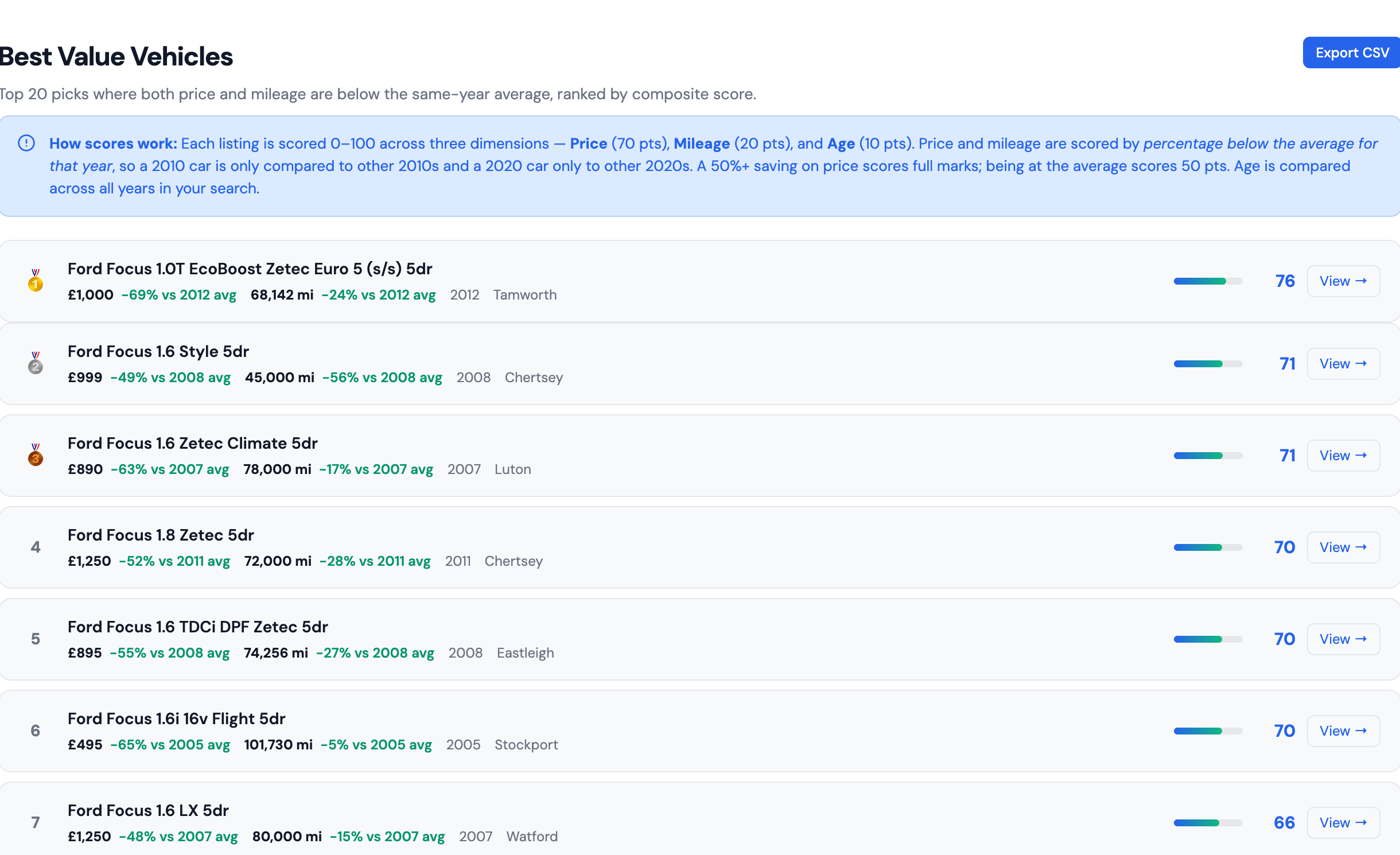Open View for the Ford Focus 1.6 Style
The height and width of the screenshot is (855, 1400).
(1343, 364)
